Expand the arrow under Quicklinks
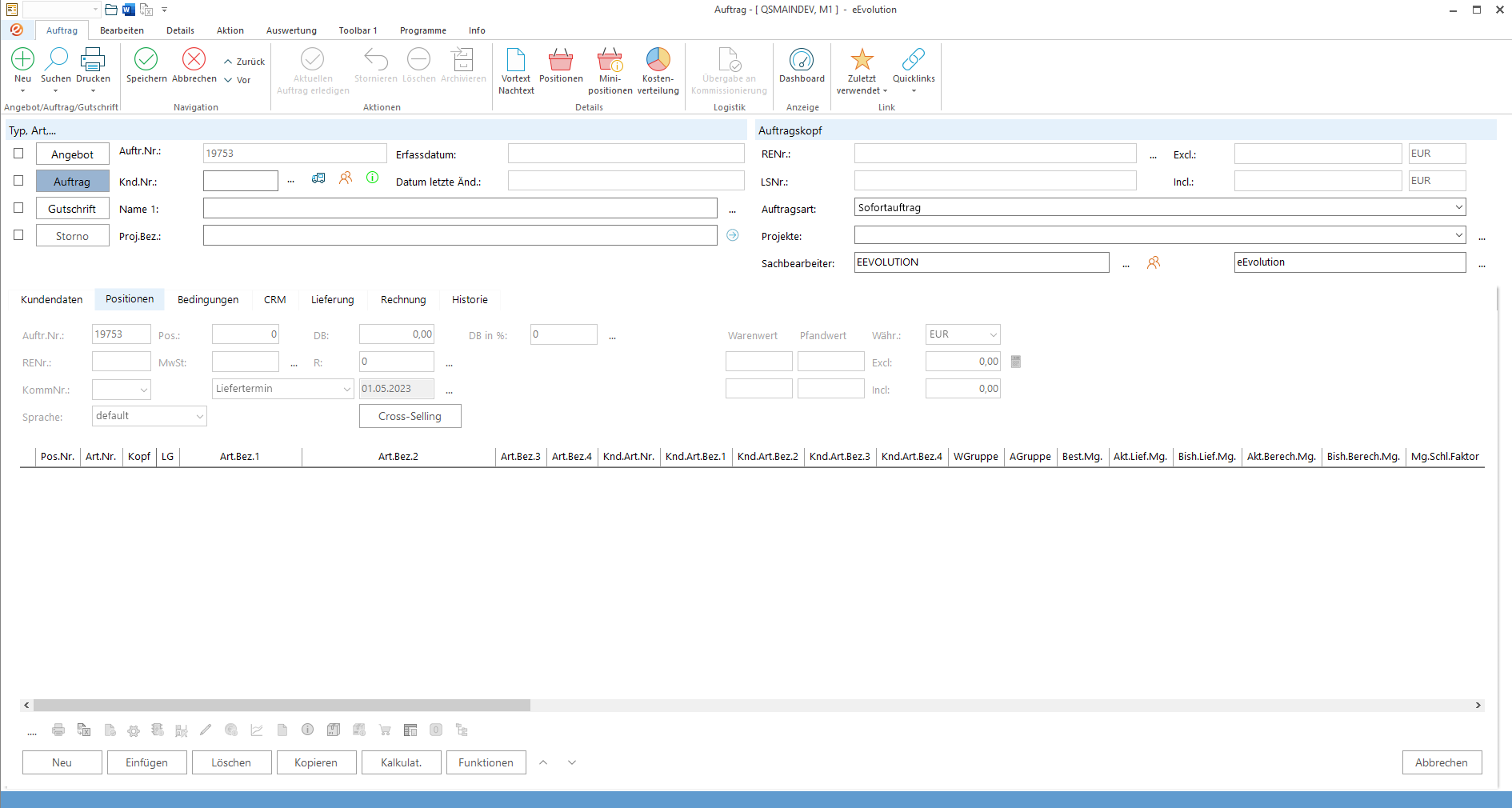The height and width of the screenshot is (808, 1512). (x=914, y=91)
